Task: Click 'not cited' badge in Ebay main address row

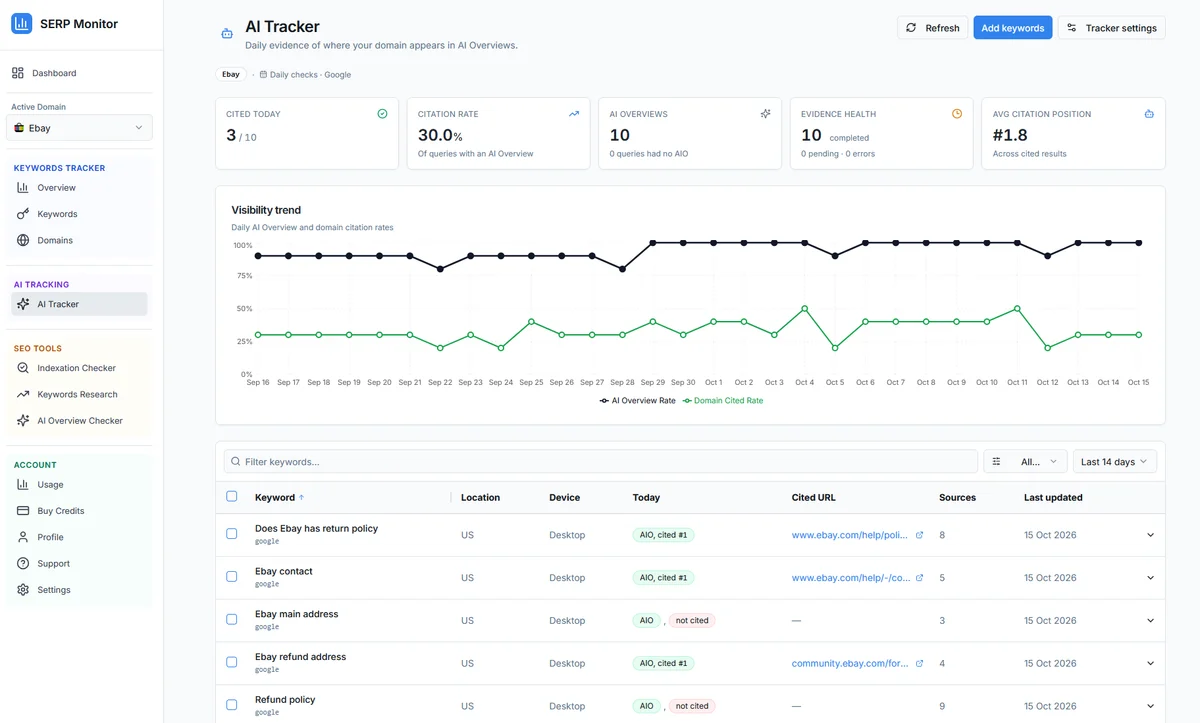Action: click(692, 621)
